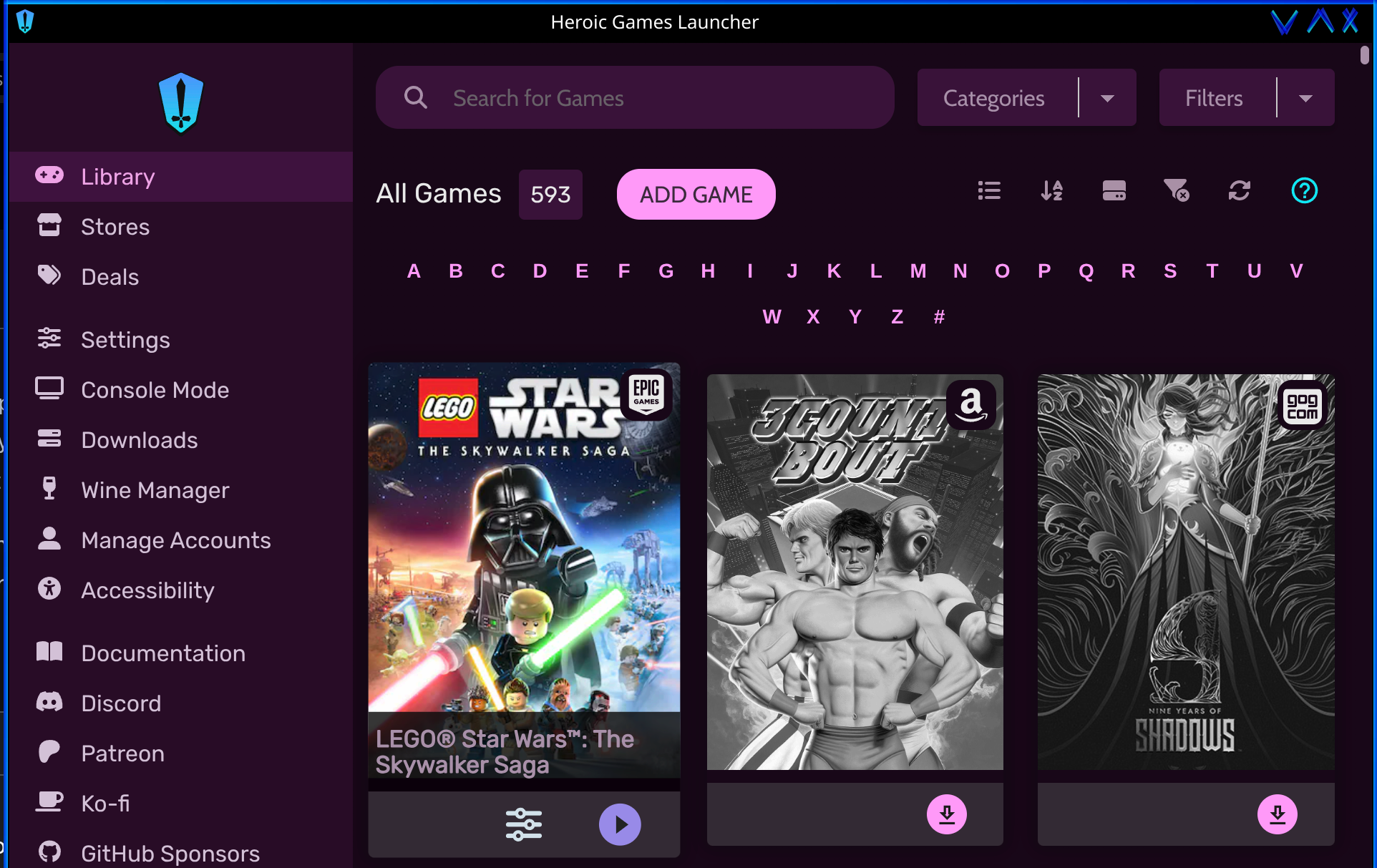The height and width of the screenshot is (868, 1377).
Task: Click the search magnifier icon
Action: (415, 97)
